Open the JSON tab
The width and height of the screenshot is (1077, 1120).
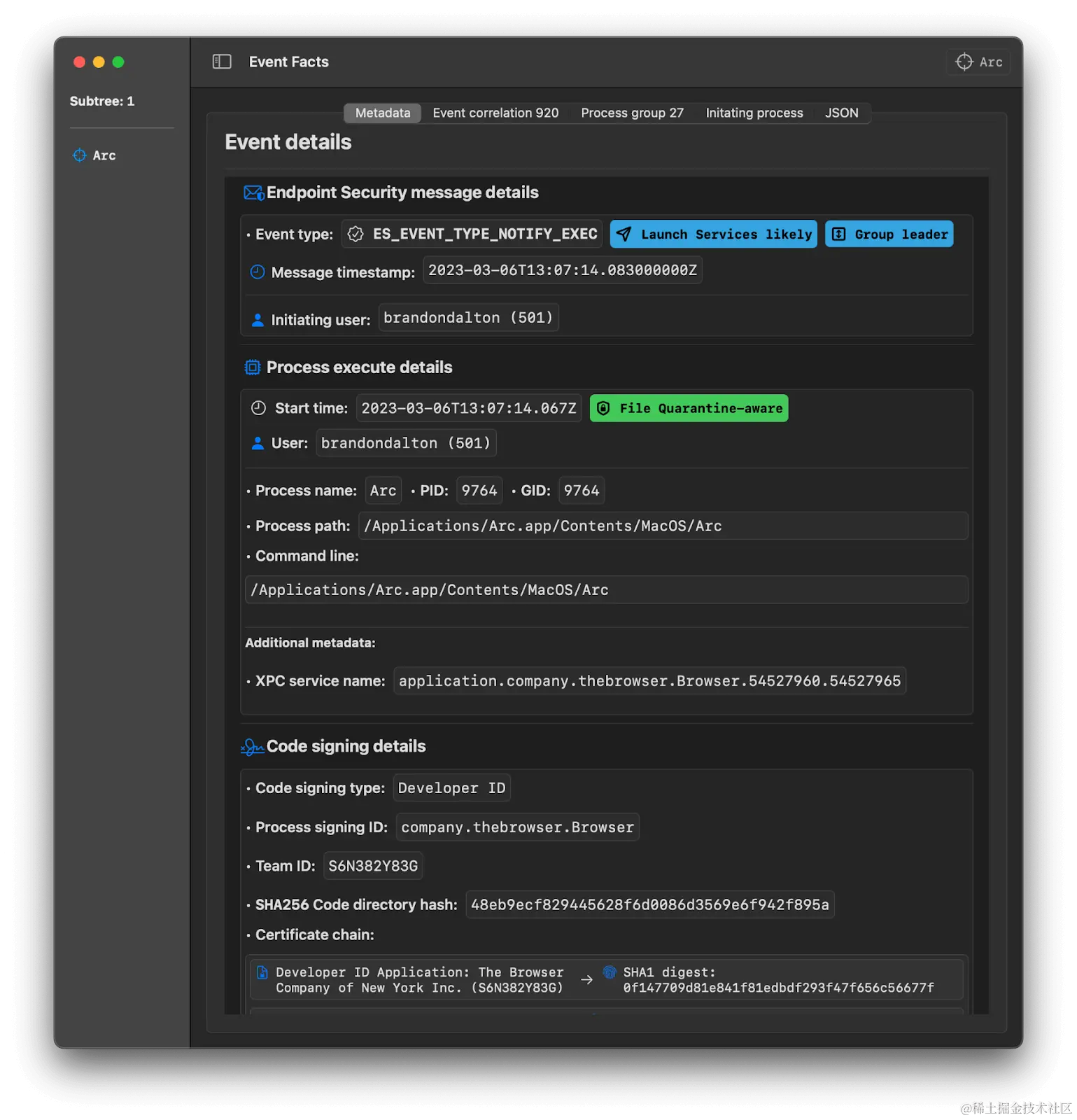coord(841,113)
